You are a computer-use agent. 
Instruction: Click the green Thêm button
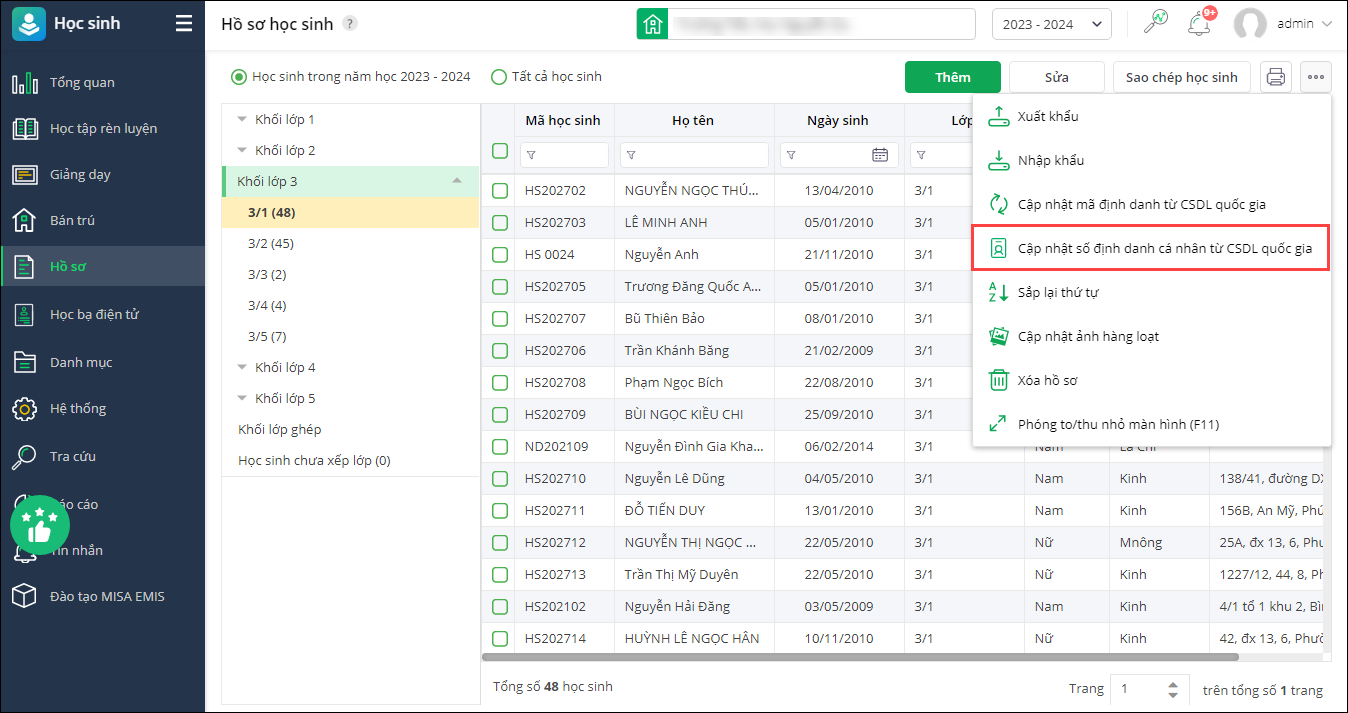point(953,77)
